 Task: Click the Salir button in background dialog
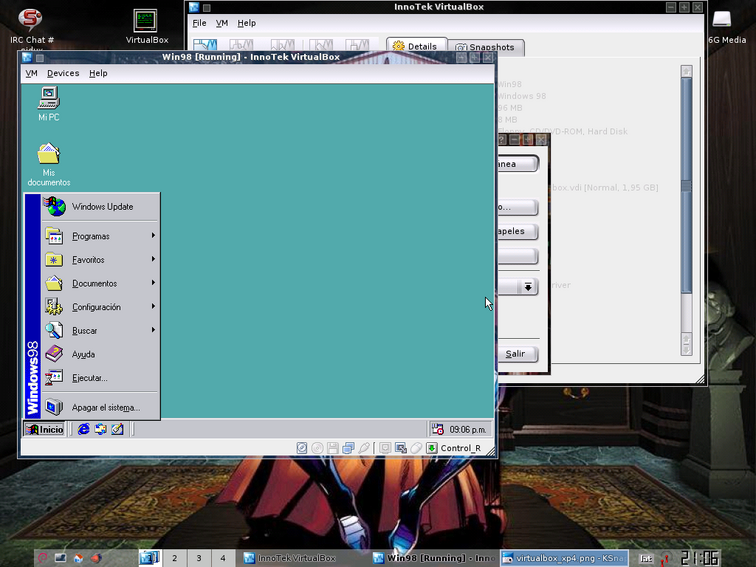[x=518, y=354]
